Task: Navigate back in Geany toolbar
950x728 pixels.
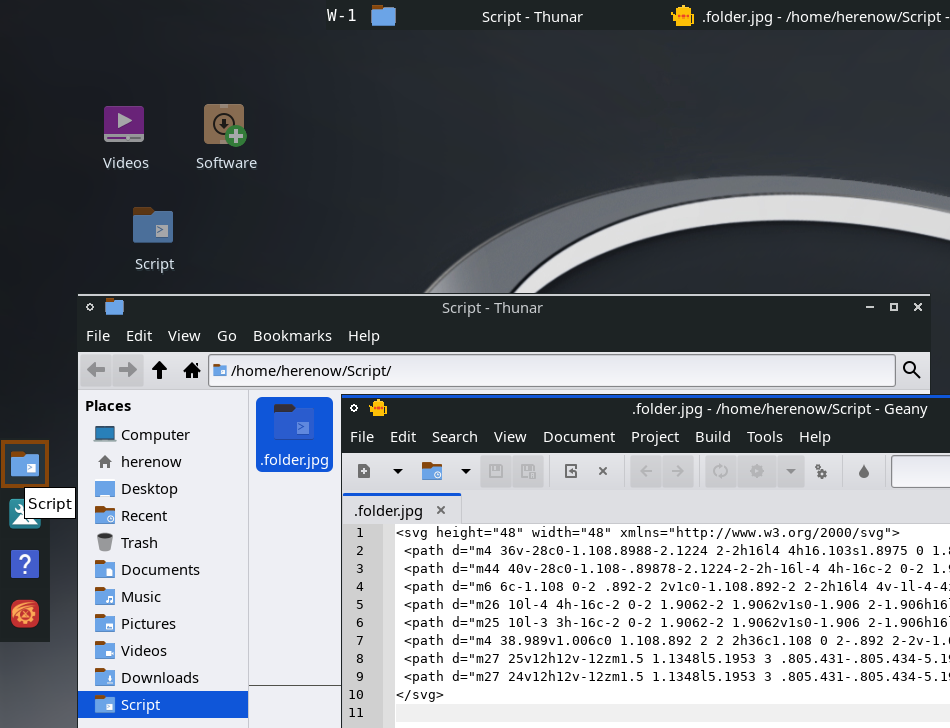Action: pos(646,471)
